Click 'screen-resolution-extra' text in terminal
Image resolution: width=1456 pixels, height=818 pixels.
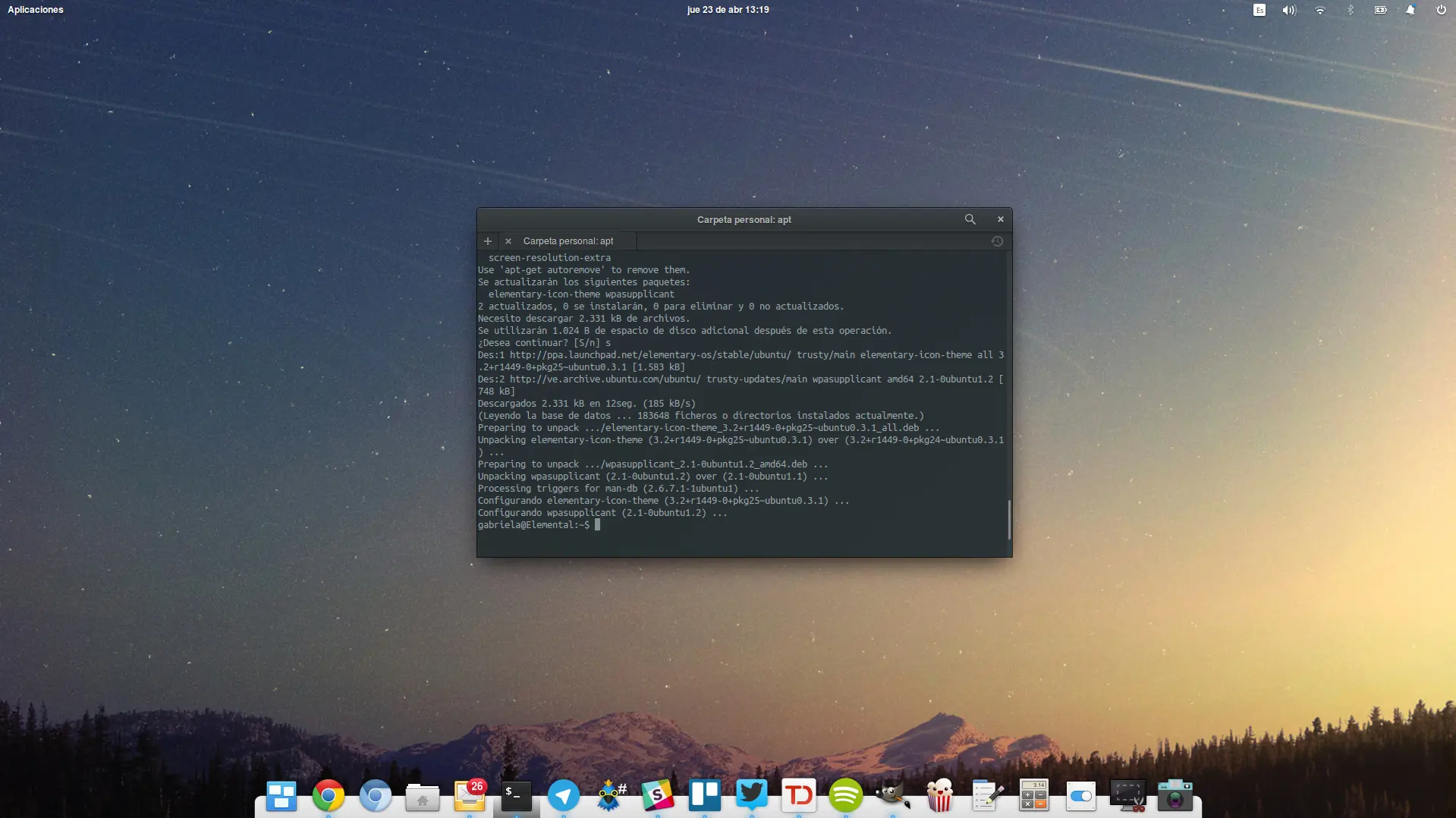[549, 258]
